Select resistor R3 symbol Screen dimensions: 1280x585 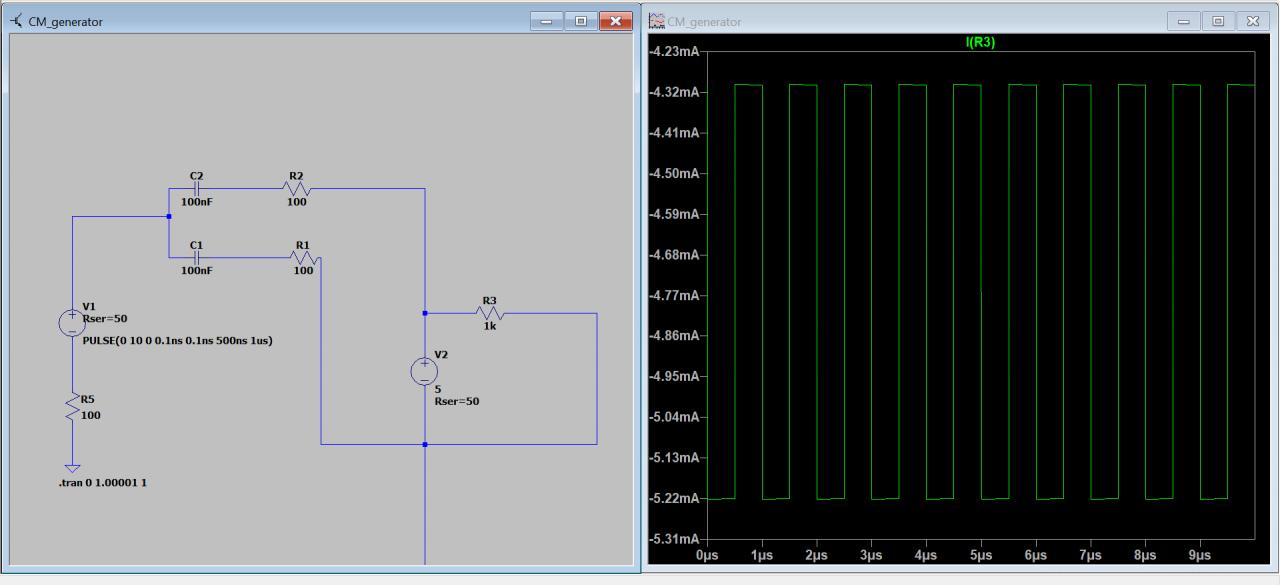490,313
